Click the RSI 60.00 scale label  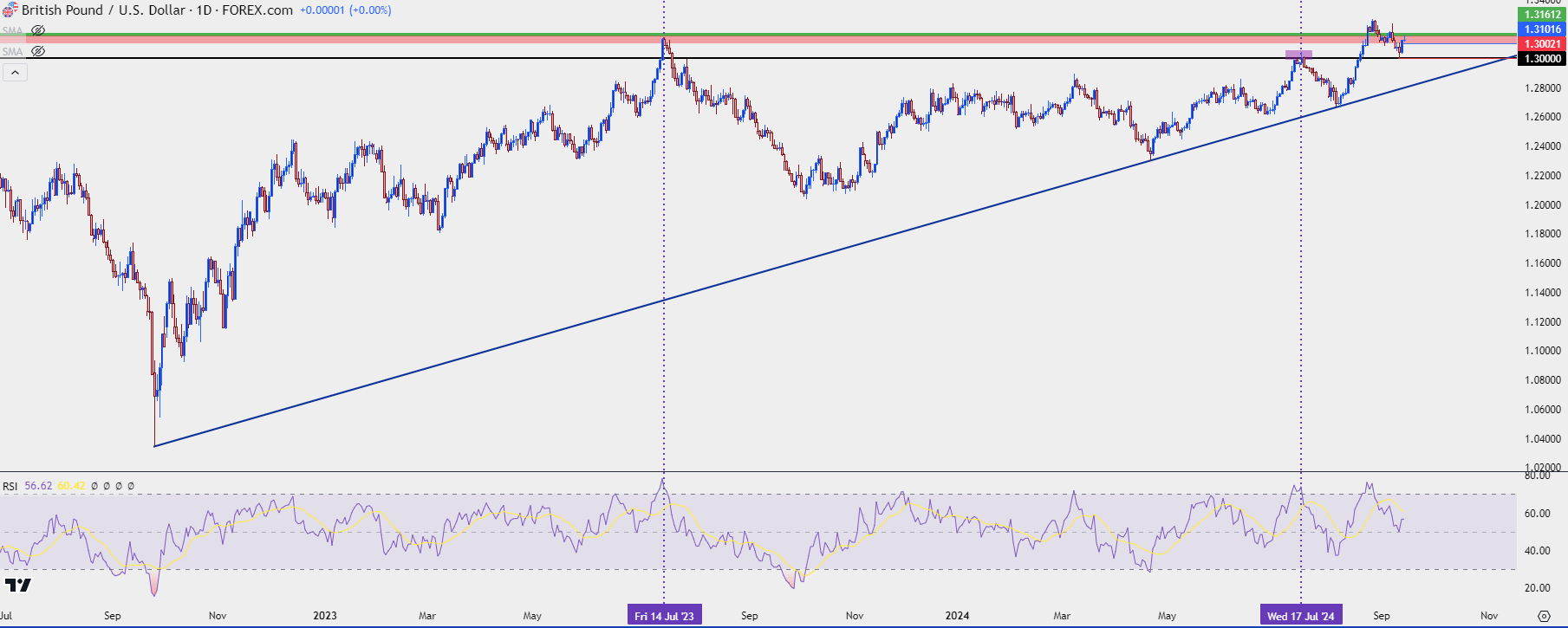(x=1538, y=514)
